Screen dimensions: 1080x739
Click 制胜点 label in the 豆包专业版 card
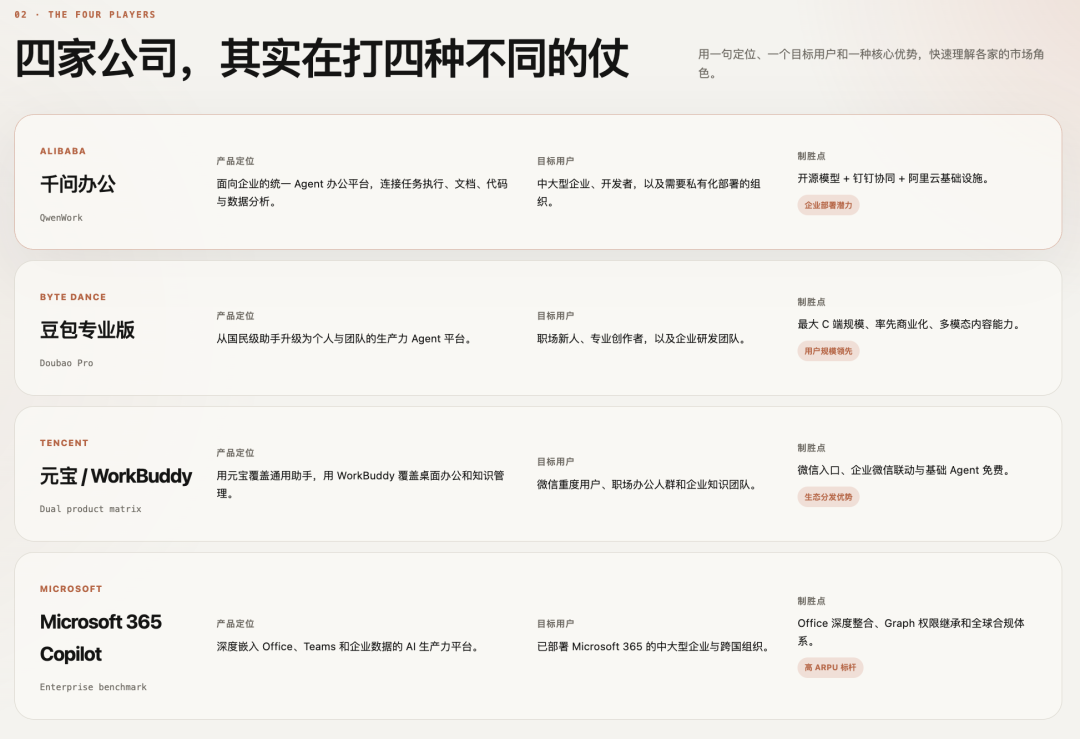[x=811, y=302]
